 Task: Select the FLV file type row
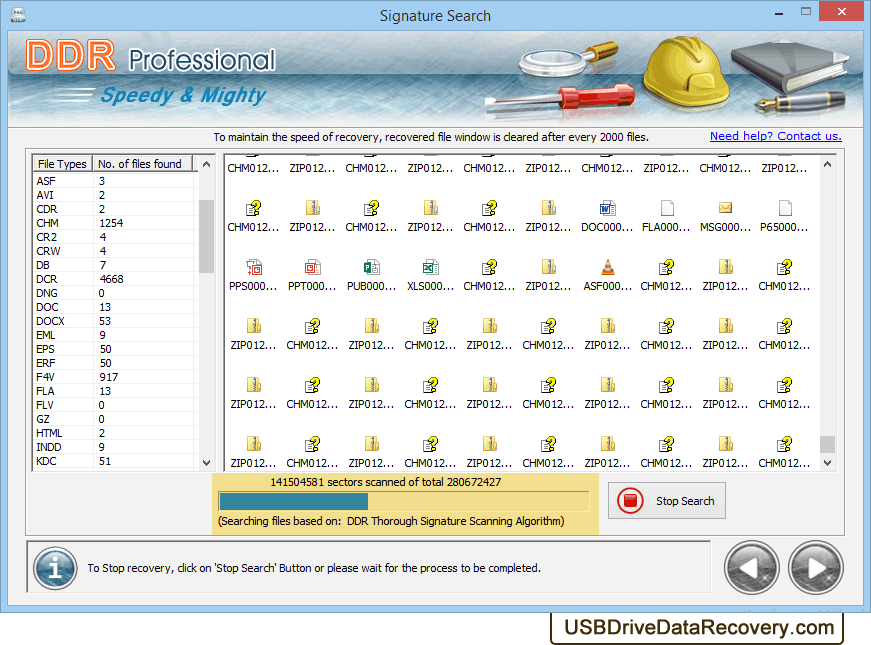coord(116,405)
